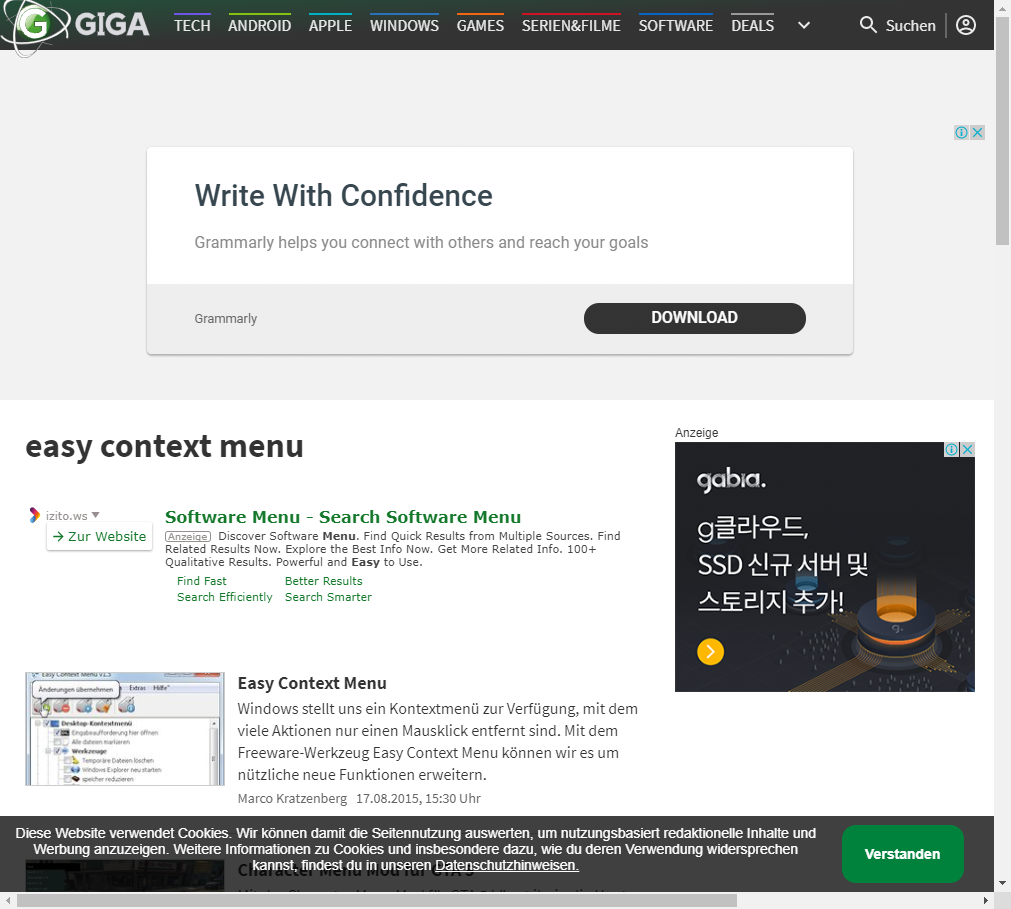
Task: Open the user account icon
Action: (x=965, y=25)
